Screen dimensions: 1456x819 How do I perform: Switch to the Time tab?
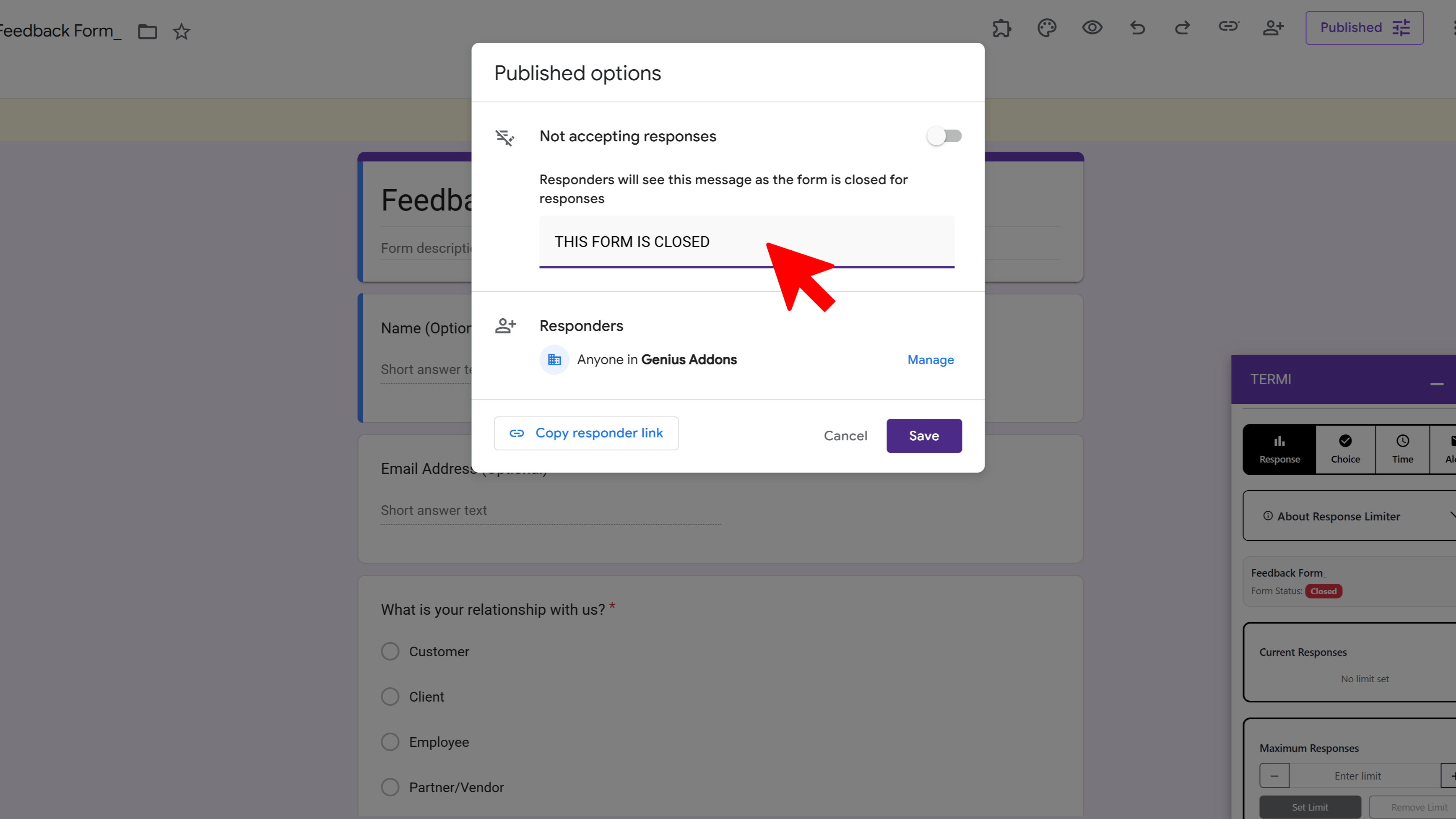[x=1402, y=450]
